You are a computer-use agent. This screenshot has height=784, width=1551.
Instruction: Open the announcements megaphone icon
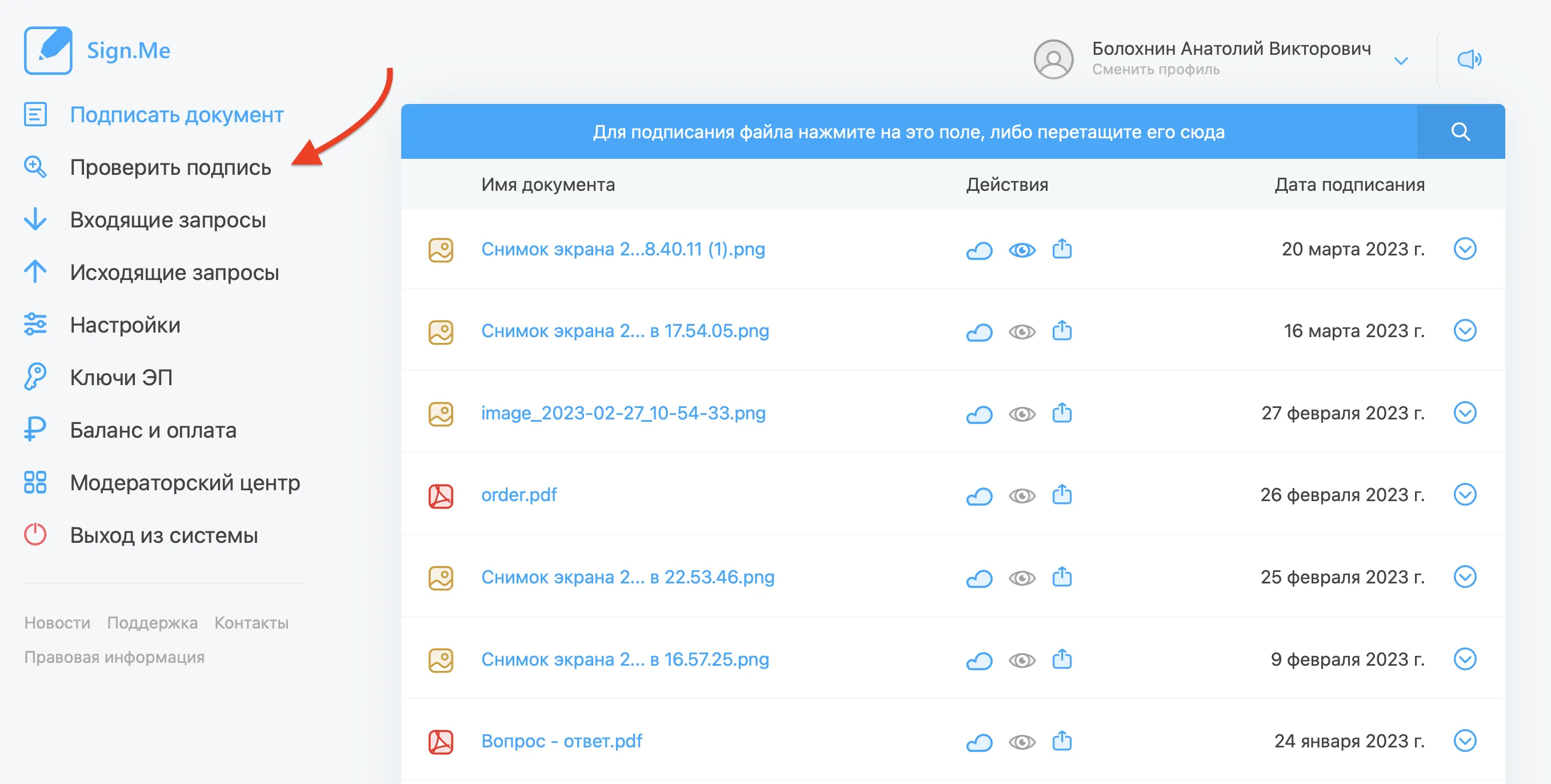point(1469,59)
